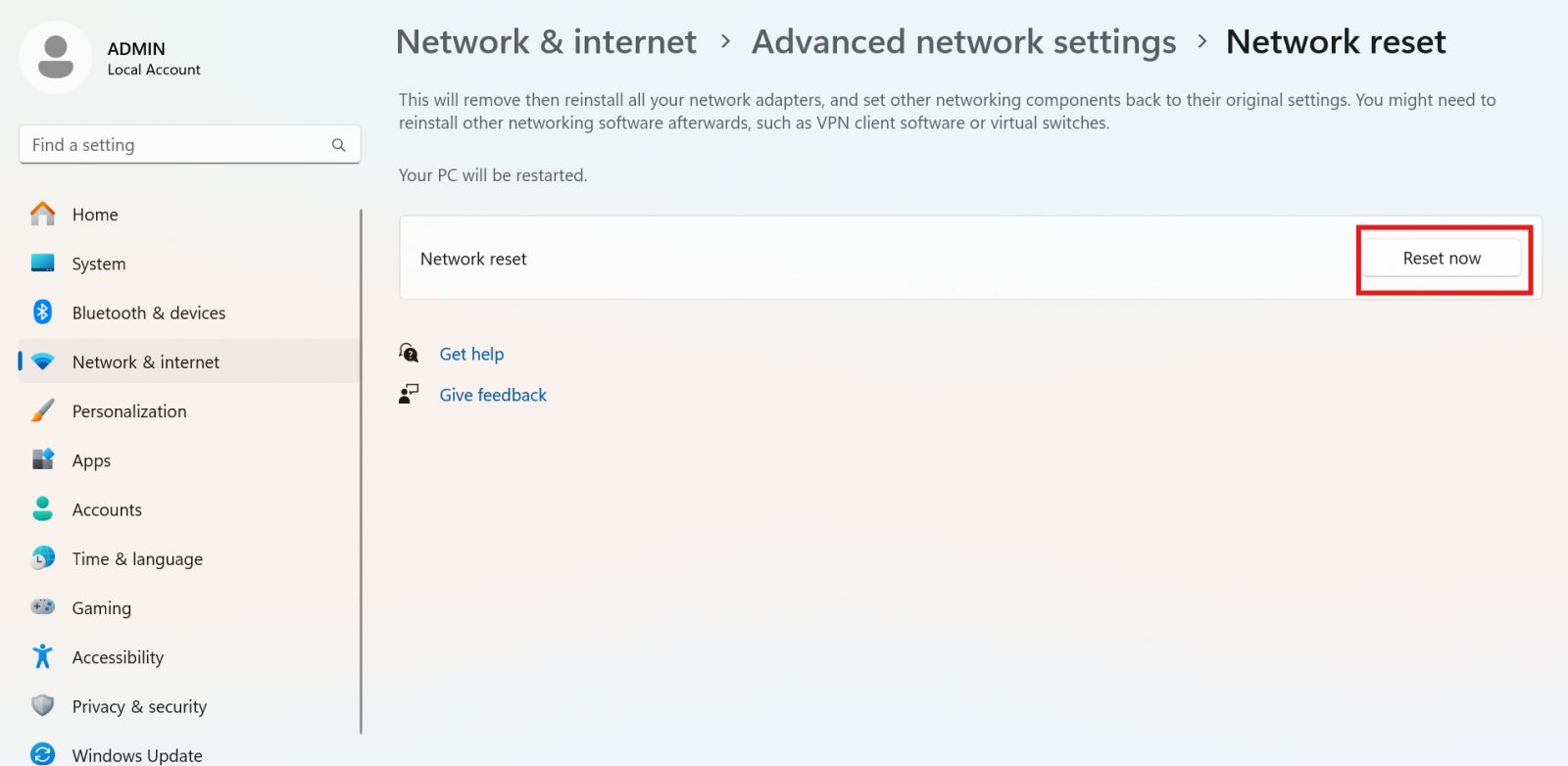Click the Network & internet Wi-Fi icon
This screenshot has height=766, width=1568.
[42, 360]
